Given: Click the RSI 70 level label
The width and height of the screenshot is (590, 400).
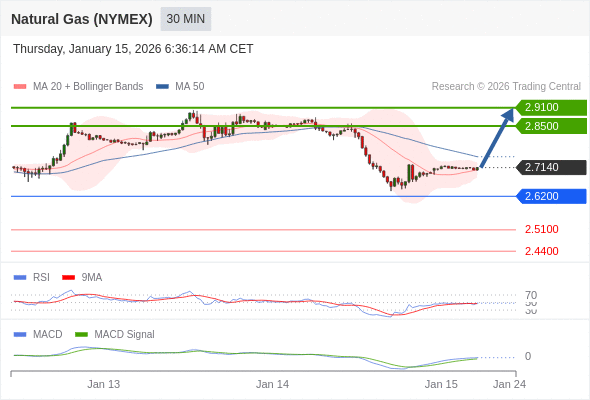Looking at the screenshot, I should 531,295.
